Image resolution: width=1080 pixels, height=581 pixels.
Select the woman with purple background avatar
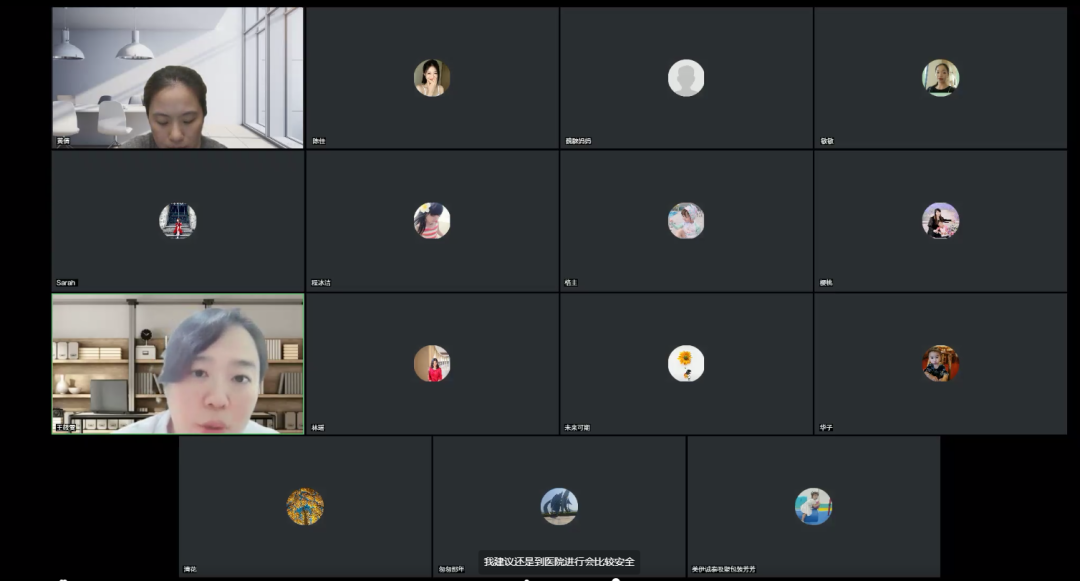(x=940, y=220)
